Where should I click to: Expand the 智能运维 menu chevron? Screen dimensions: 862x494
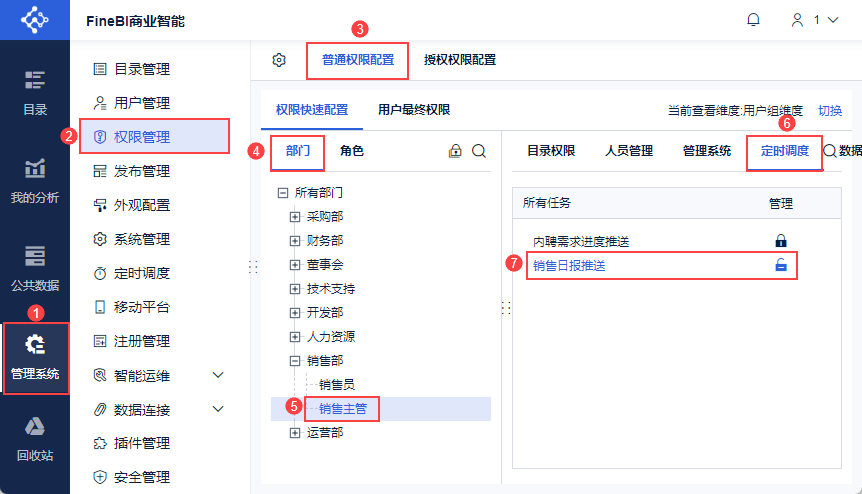218,375
